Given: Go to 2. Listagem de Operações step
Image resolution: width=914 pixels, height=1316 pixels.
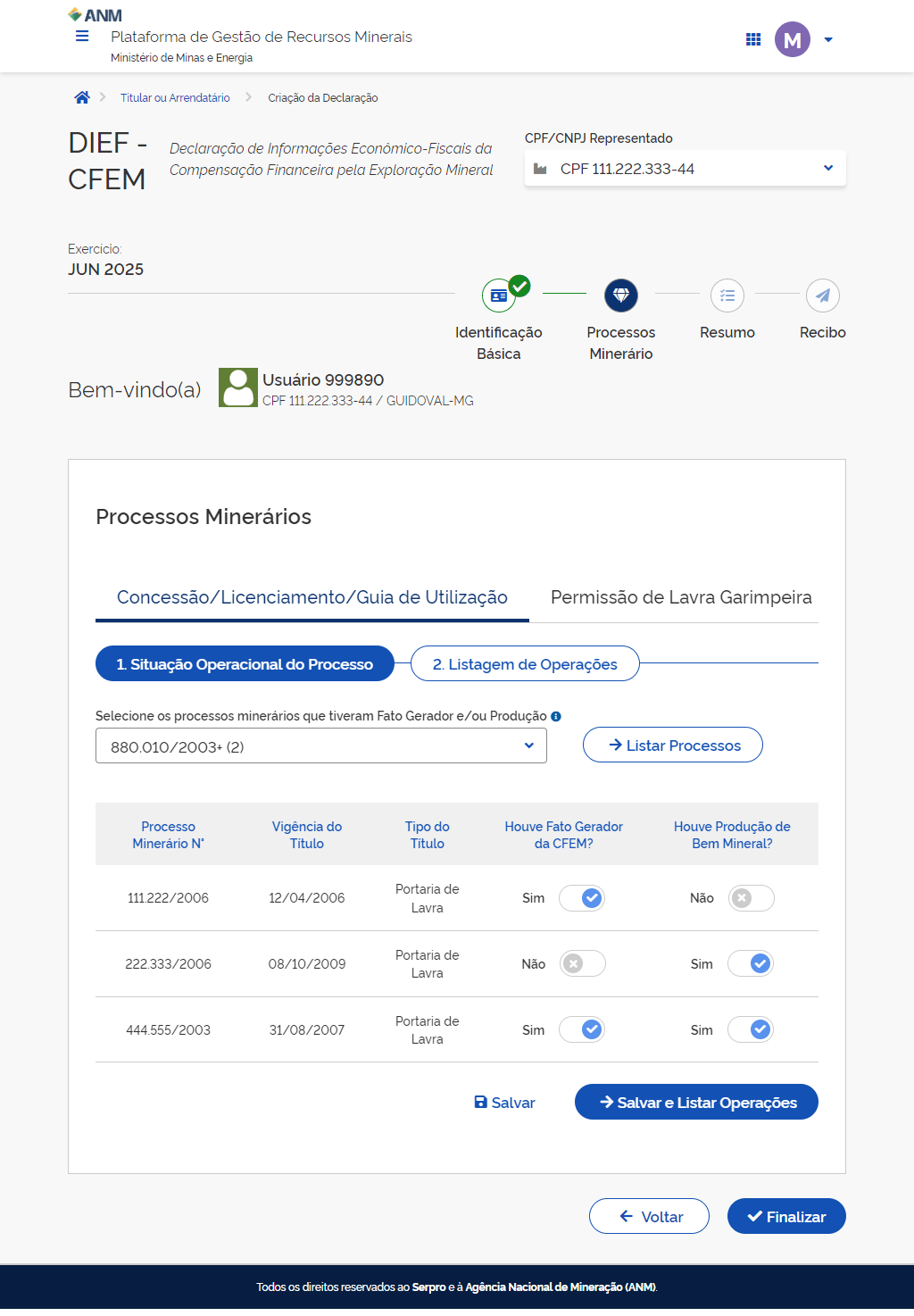Looking at the screenshot, I should pyautogui.click(x=525, y=664).
